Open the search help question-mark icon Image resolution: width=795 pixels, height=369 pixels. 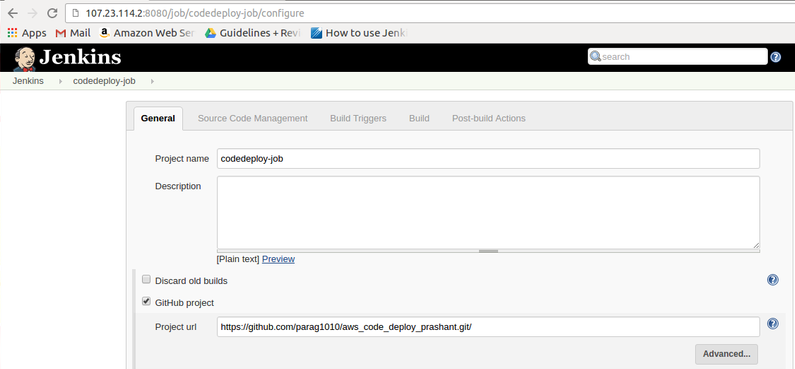[x=775, y=57]
